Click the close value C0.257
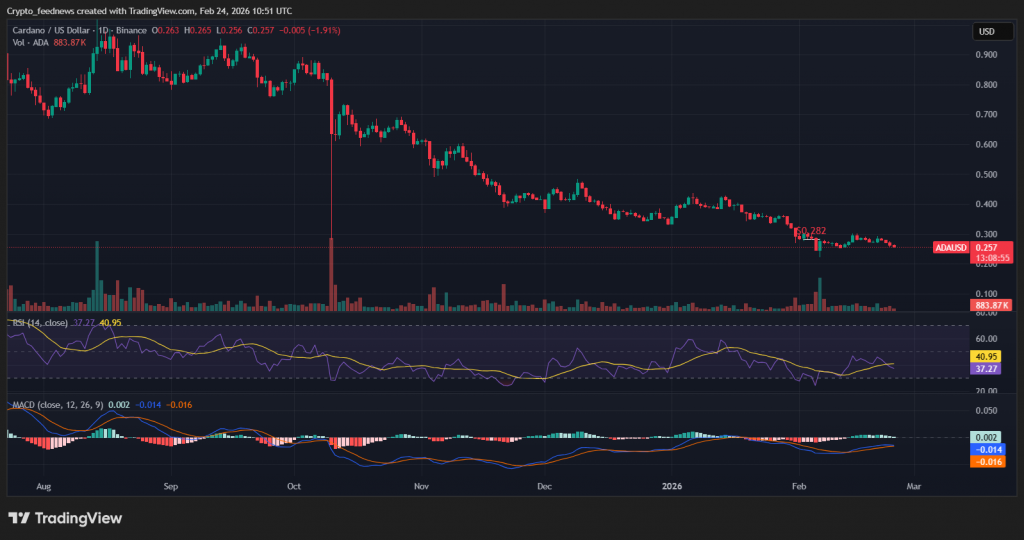The width and height of the screenshot is (1024, 540). [x=261, y=31]
